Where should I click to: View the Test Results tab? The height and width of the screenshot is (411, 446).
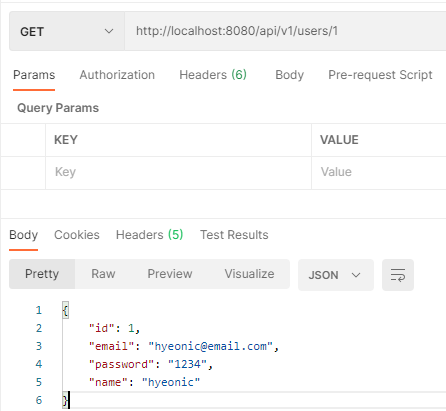(234, 235)
